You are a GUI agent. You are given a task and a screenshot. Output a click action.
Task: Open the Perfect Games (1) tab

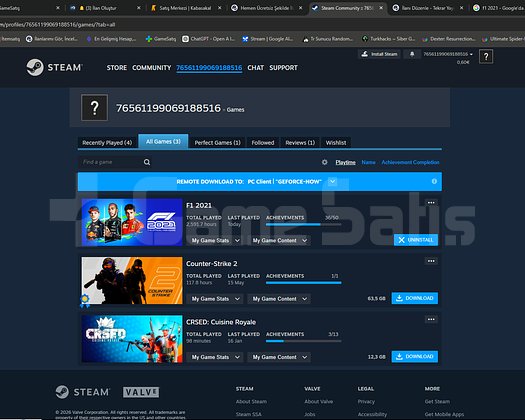218,143
